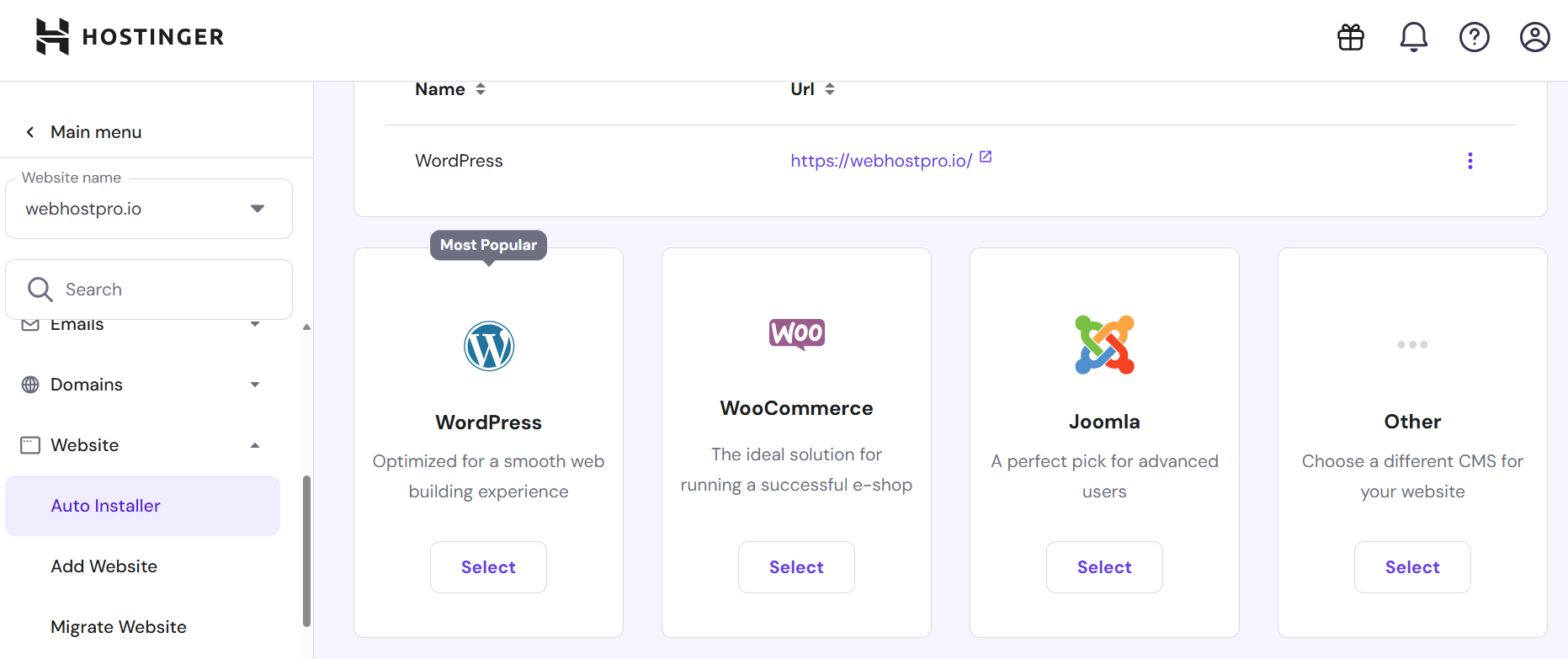
Task: Click the Joomla card title
Action: click(1104, 422)
